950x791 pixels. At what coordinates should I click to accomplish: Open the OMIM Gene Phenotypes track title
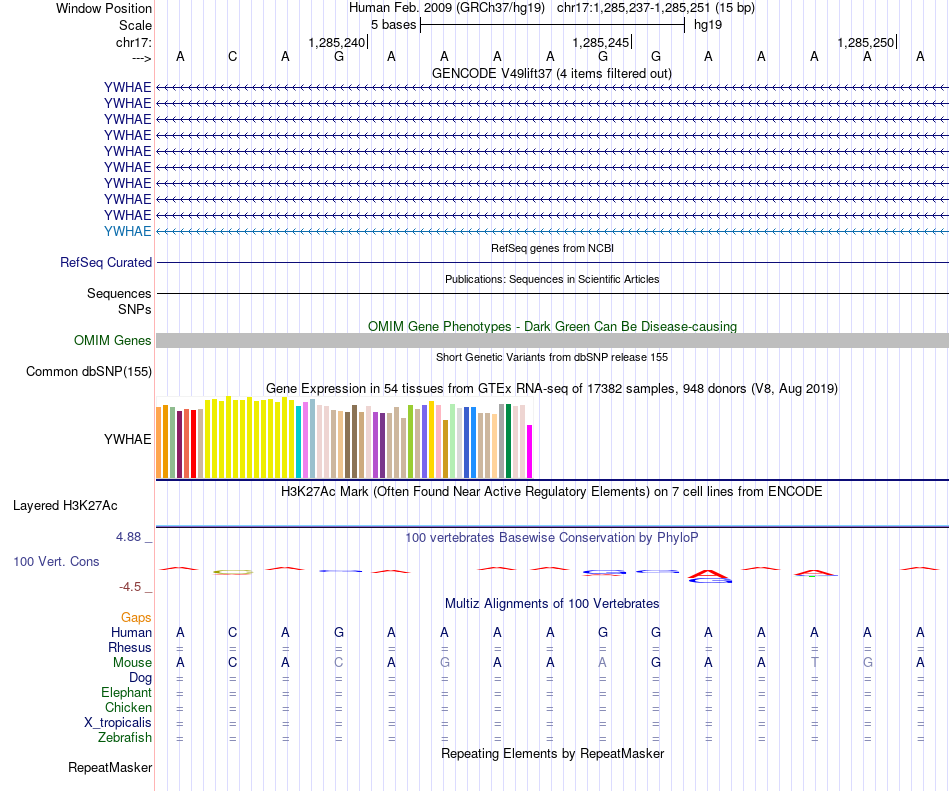552,326
